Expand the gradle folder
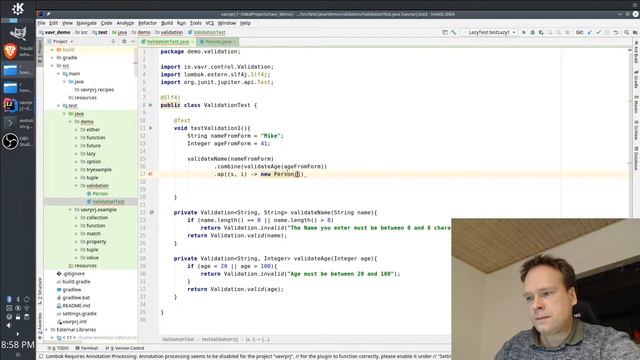The width and height of the screenshot is (640, 360). 52,58
